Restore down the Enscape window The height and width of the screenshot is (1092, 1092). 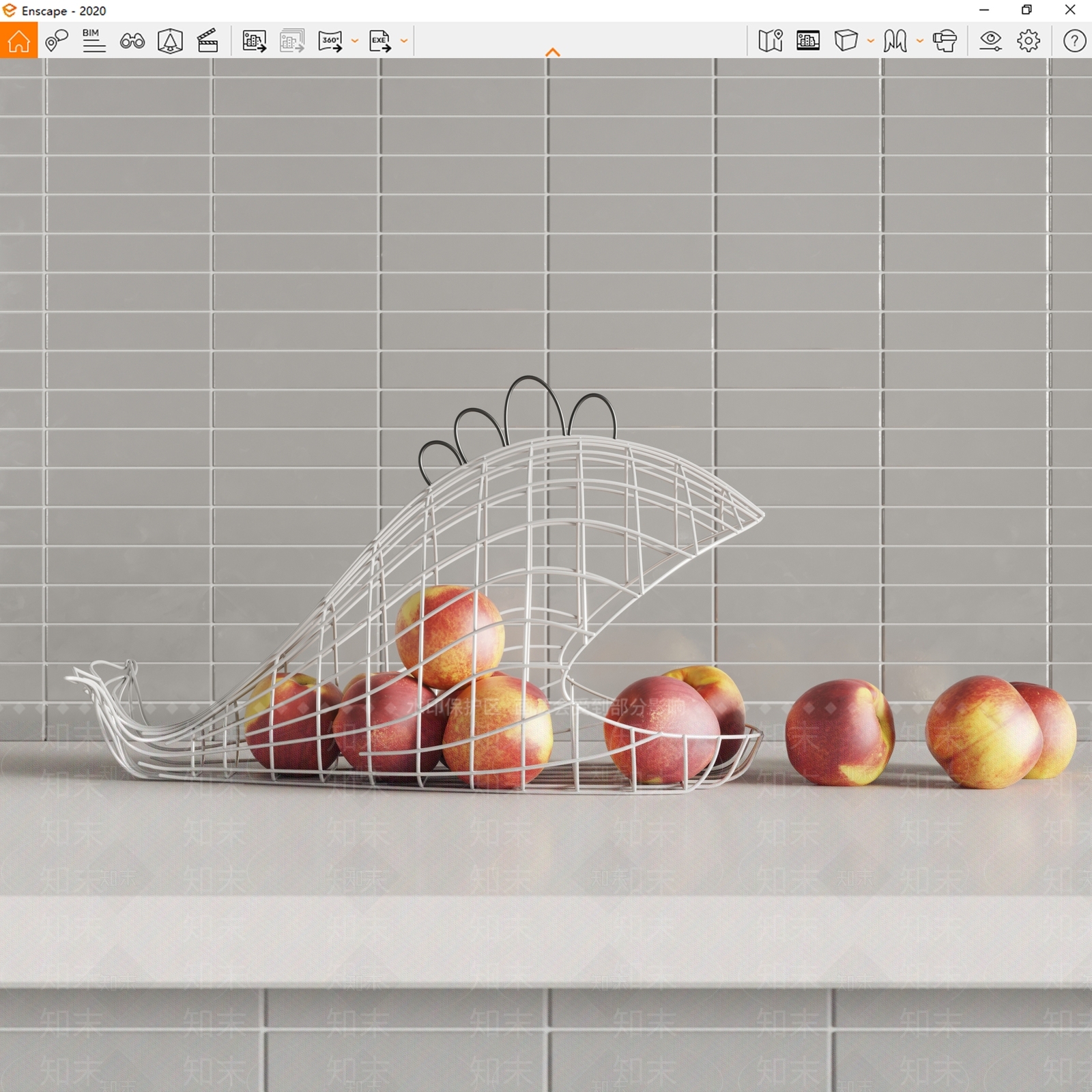(1026, 10)
